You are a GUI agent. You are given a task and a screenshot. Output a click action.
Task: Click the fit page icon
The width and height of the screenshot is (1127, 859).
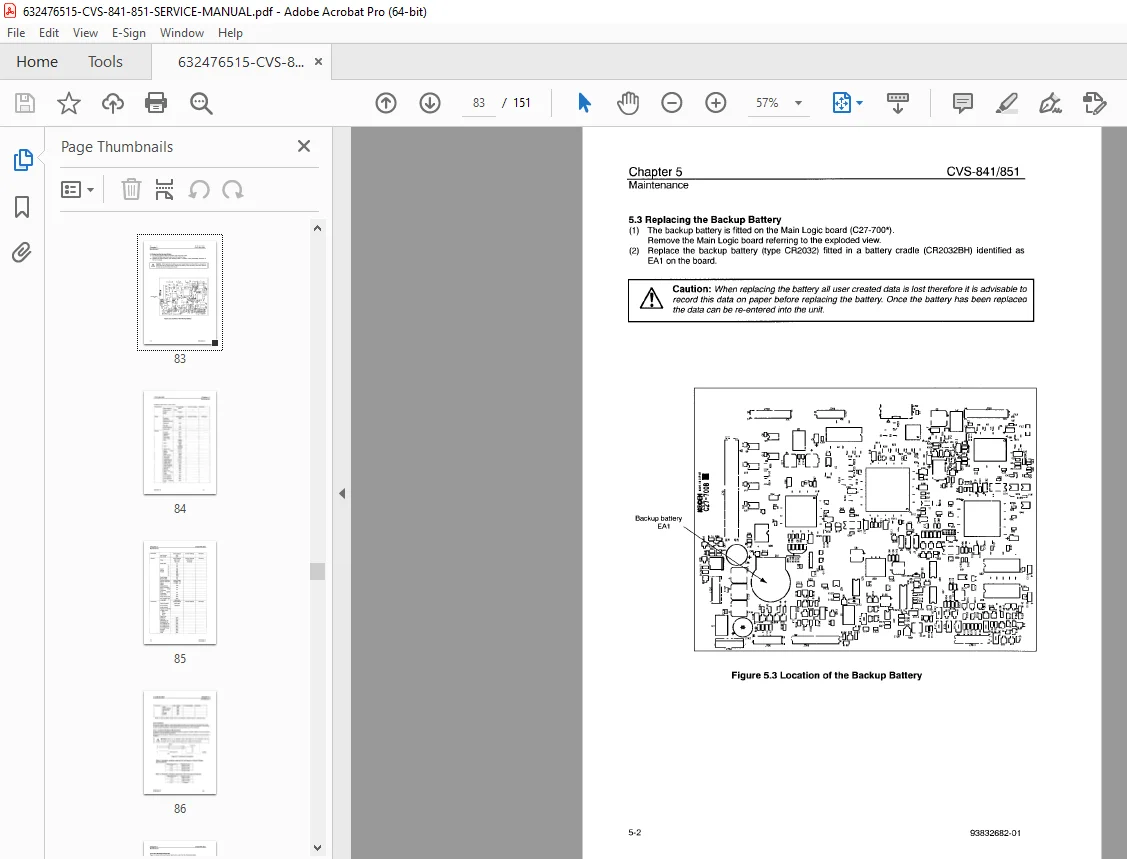click(841, 103)
